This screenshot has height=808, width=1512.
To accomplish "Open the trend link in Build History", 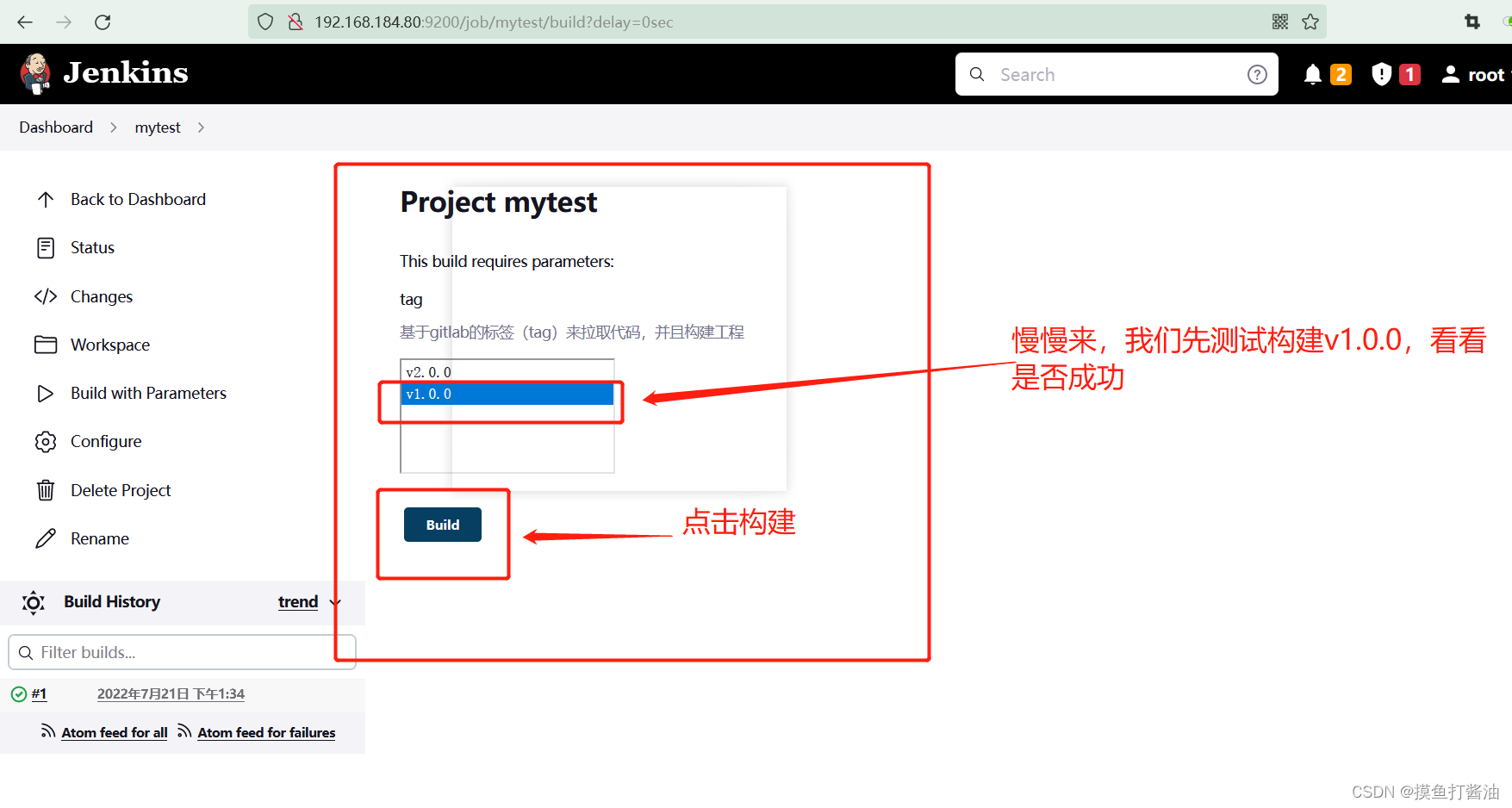I will tap(298, 602).
